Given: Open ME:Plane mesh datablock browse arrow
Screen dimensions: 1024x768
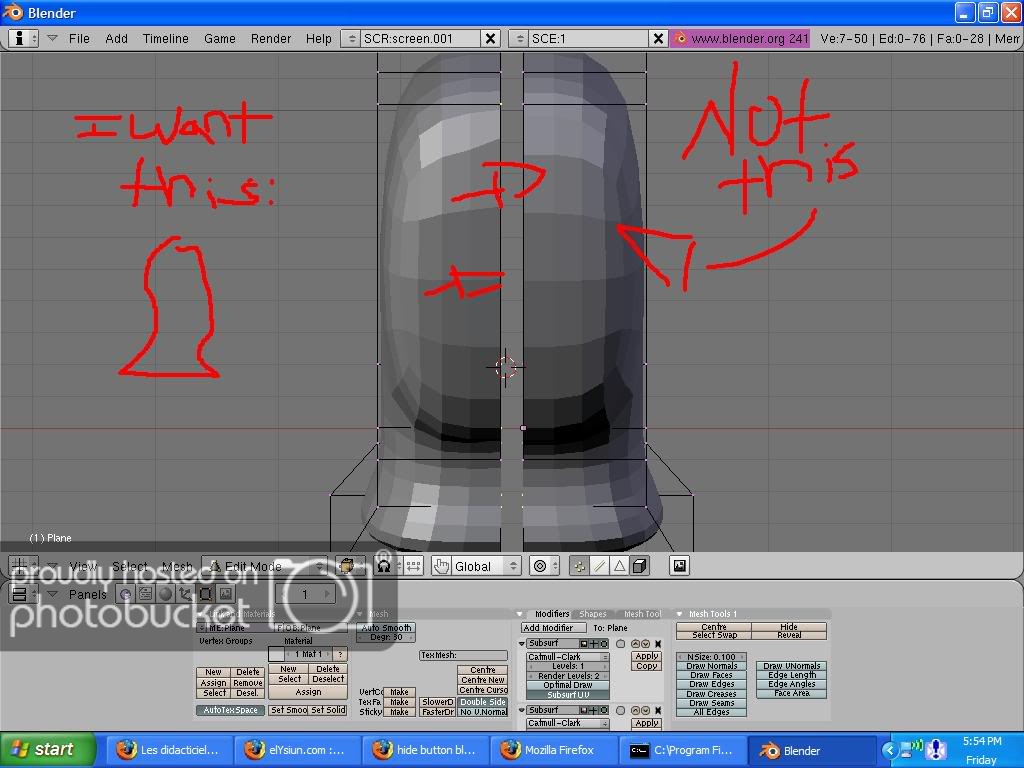Looking at the screenshot, I should [202, 628].
